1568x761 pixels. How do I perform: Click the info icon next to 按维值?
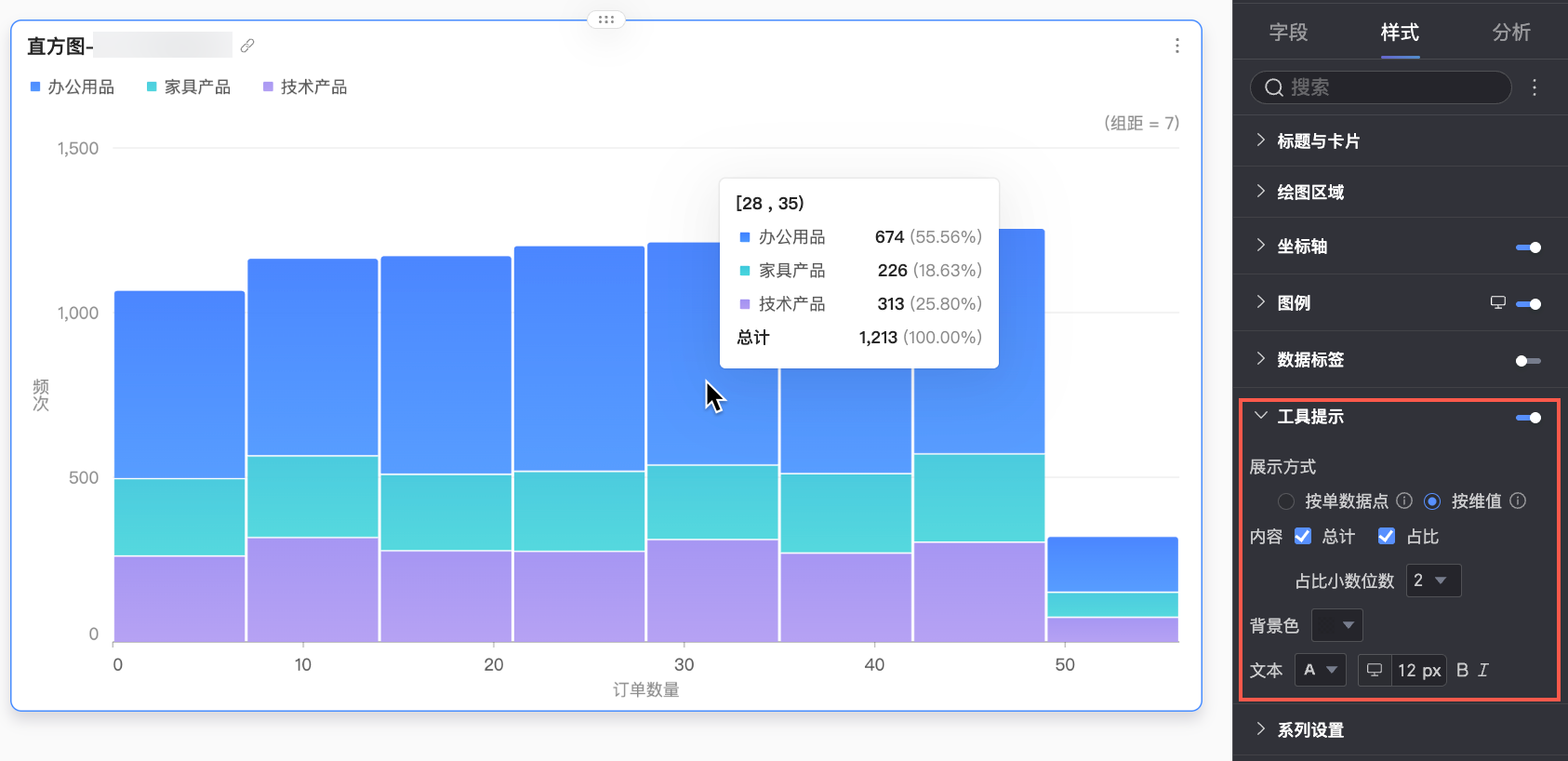pos(1518,501)
